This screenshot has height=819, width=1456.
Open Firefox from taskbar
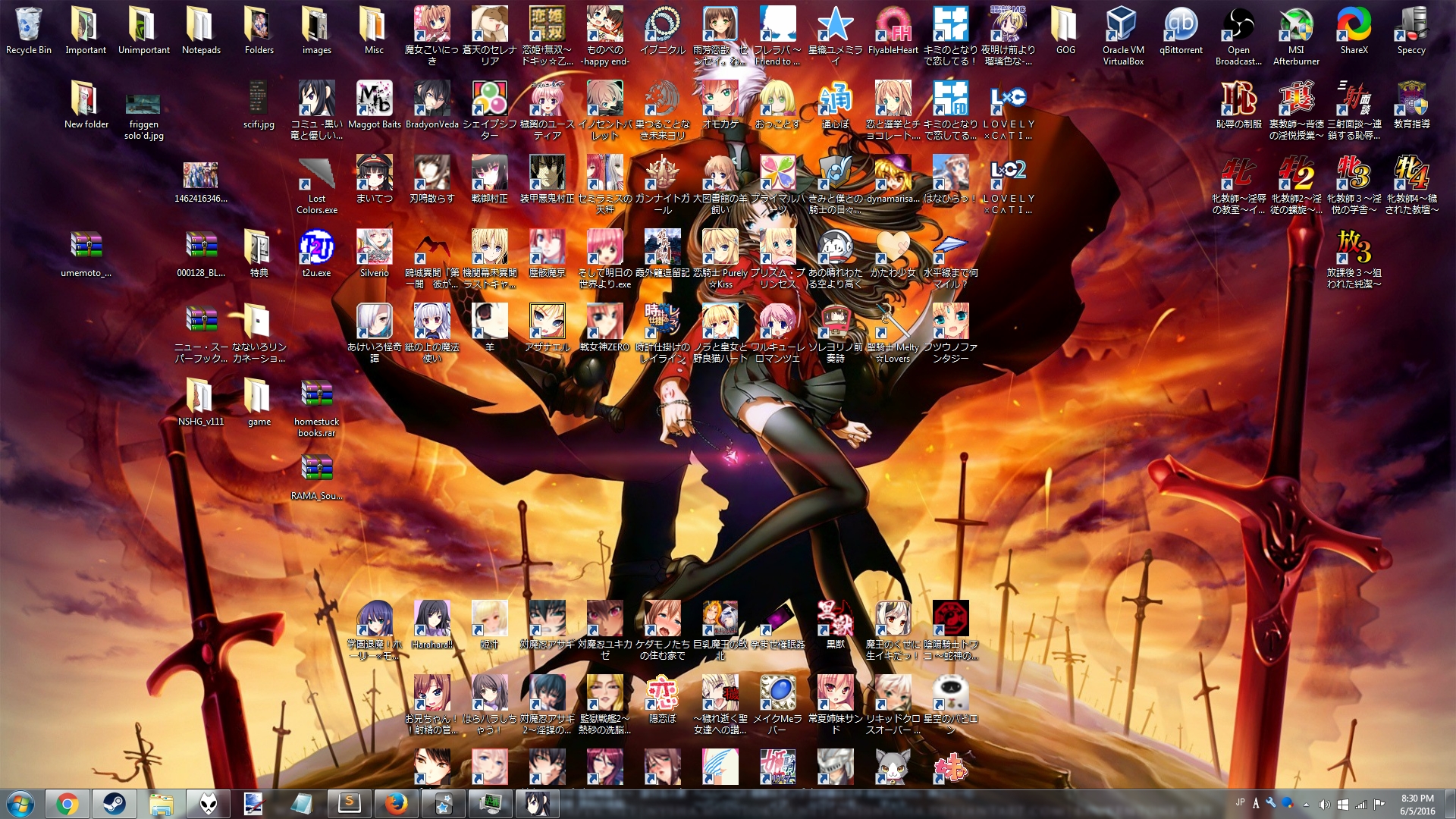pos(396,804)
